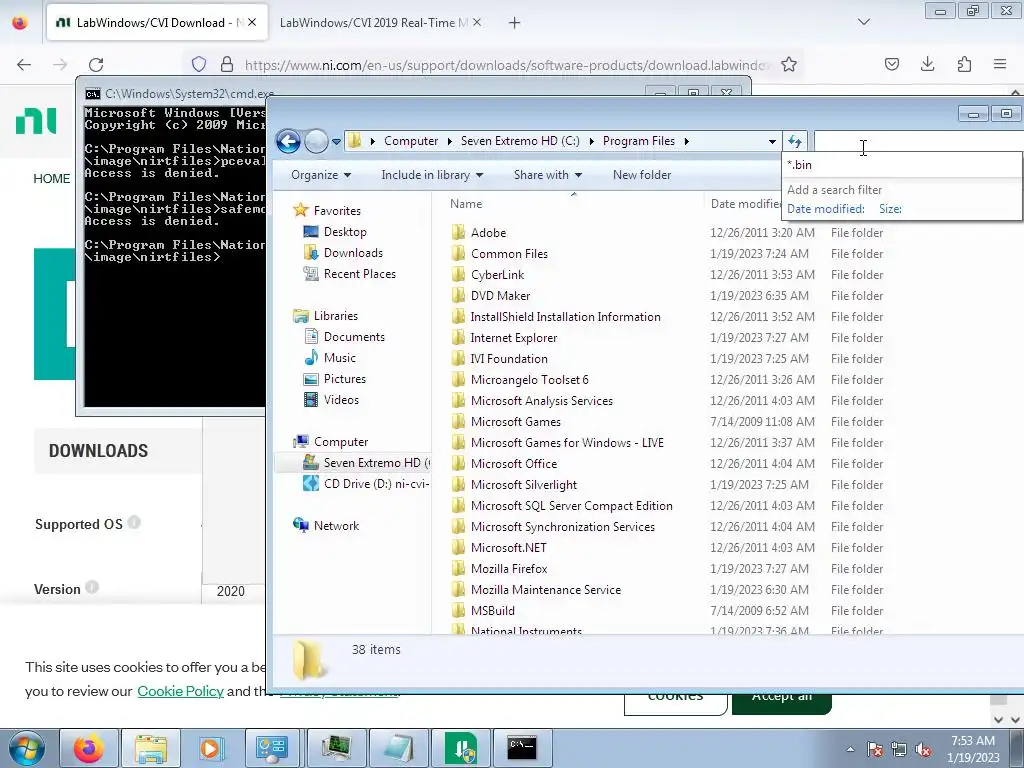The image size is (1024, 768).
Task: Open a new Firefox tab
Action: pos(515,23)
